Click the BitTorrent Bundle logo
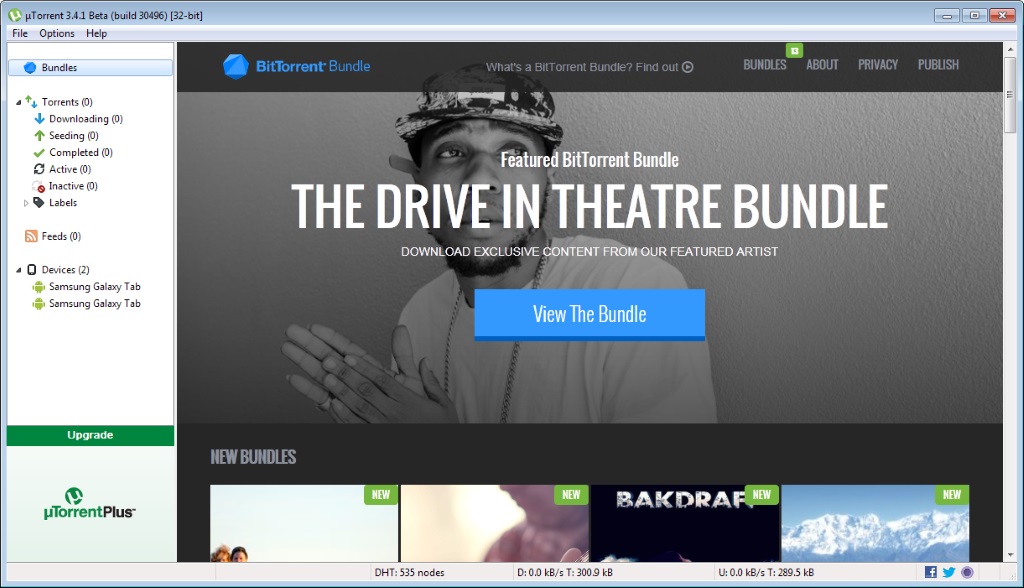 click(296, 66)
